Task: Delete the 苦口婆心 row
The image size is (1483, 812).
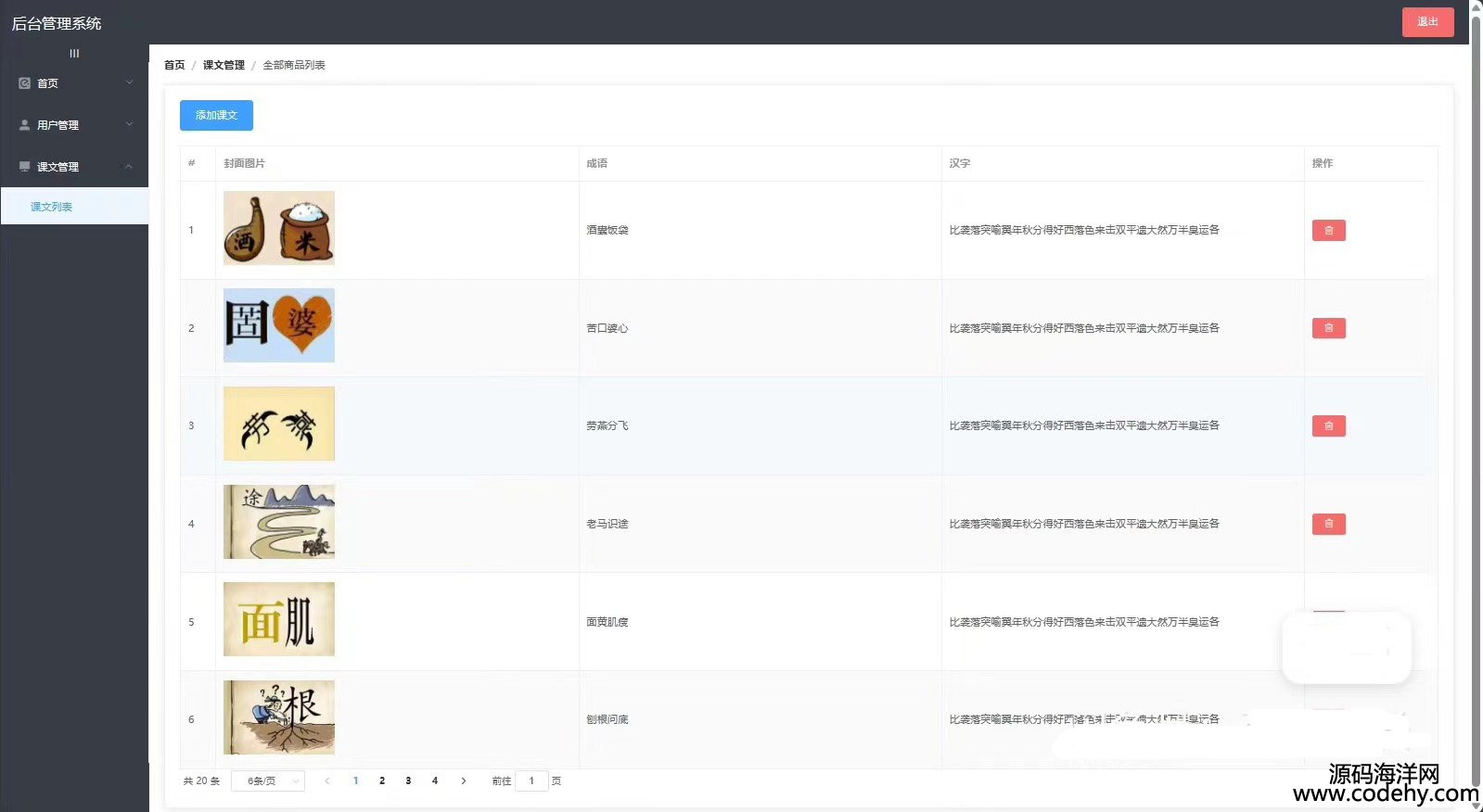Action: [1328, 328]
